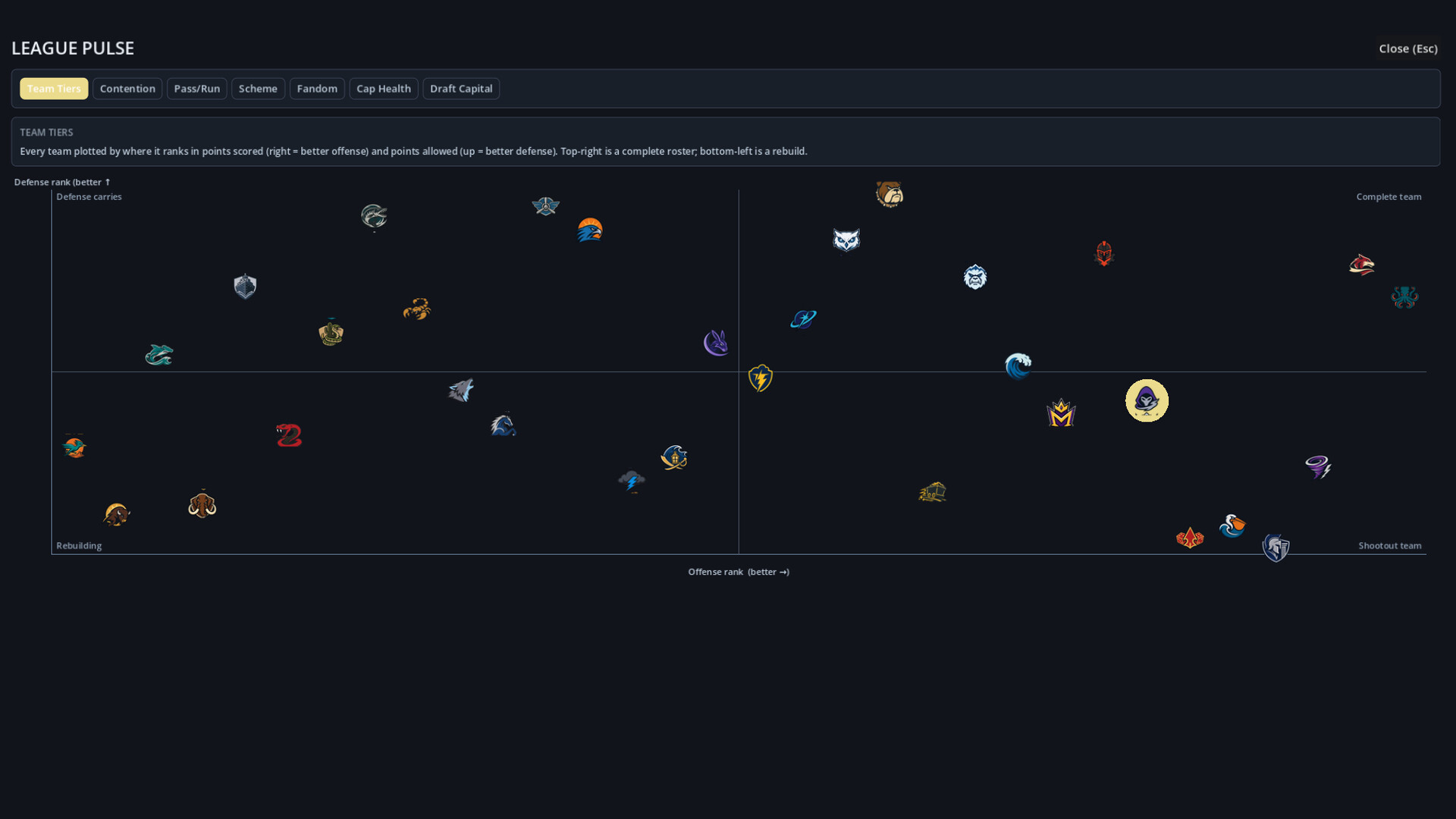
Task: Select the bulldog team logo
Action: tap(890, 194)
